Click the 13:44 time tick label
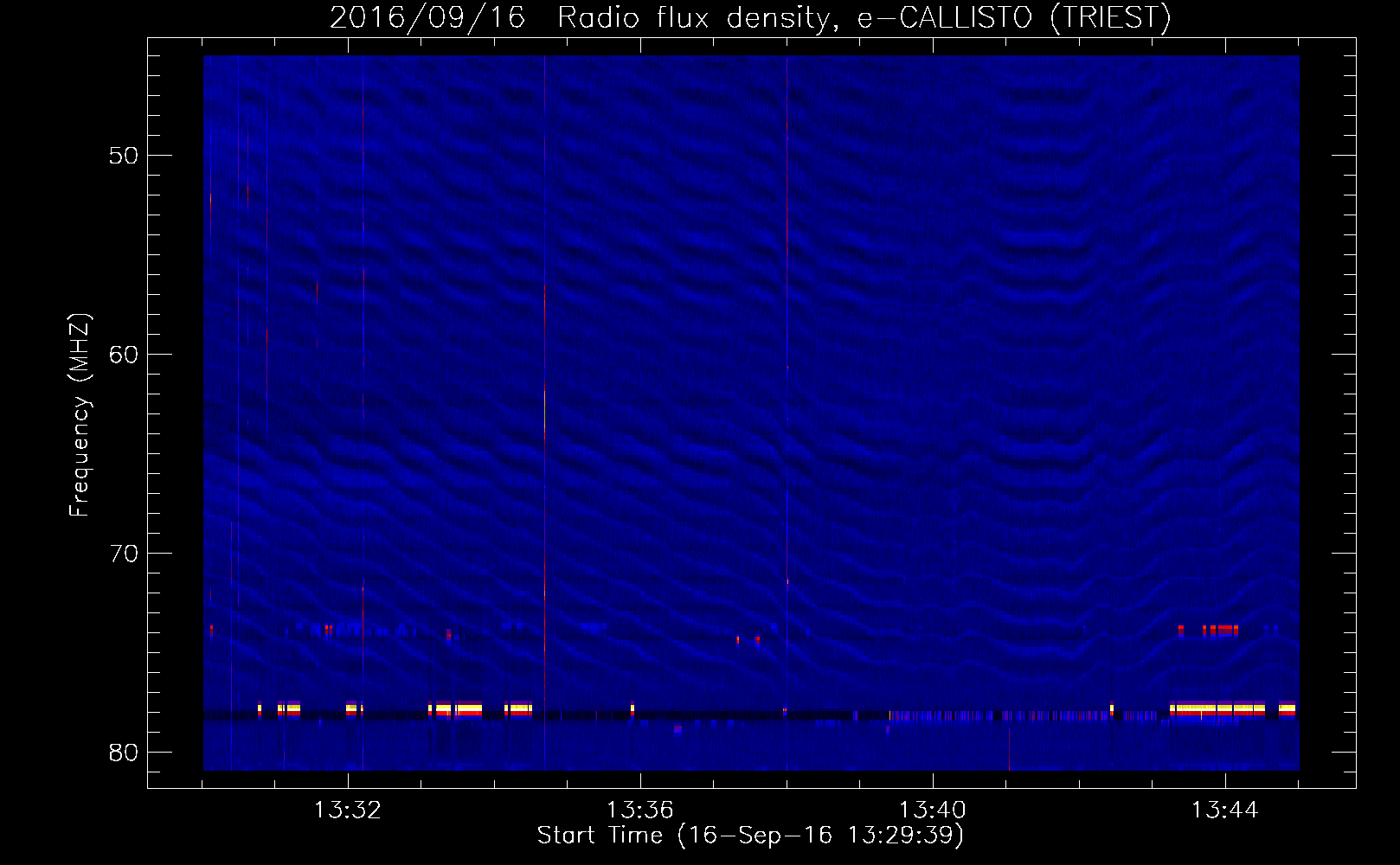 point(1225,811)
